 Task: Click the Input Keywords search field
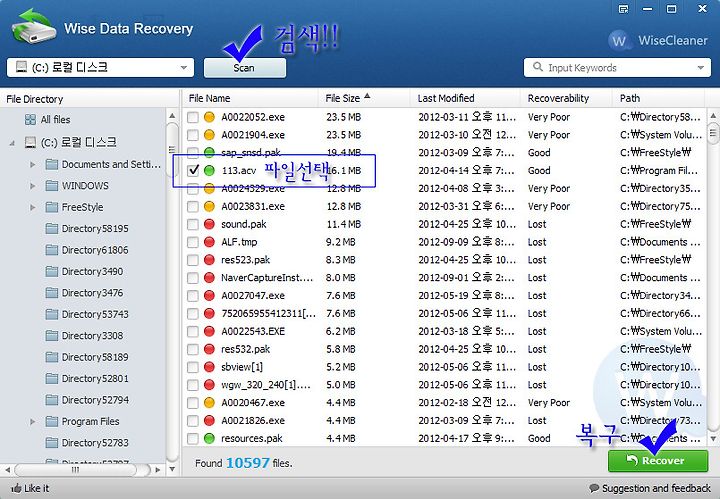pyautogui.click(x=617, y=67)
